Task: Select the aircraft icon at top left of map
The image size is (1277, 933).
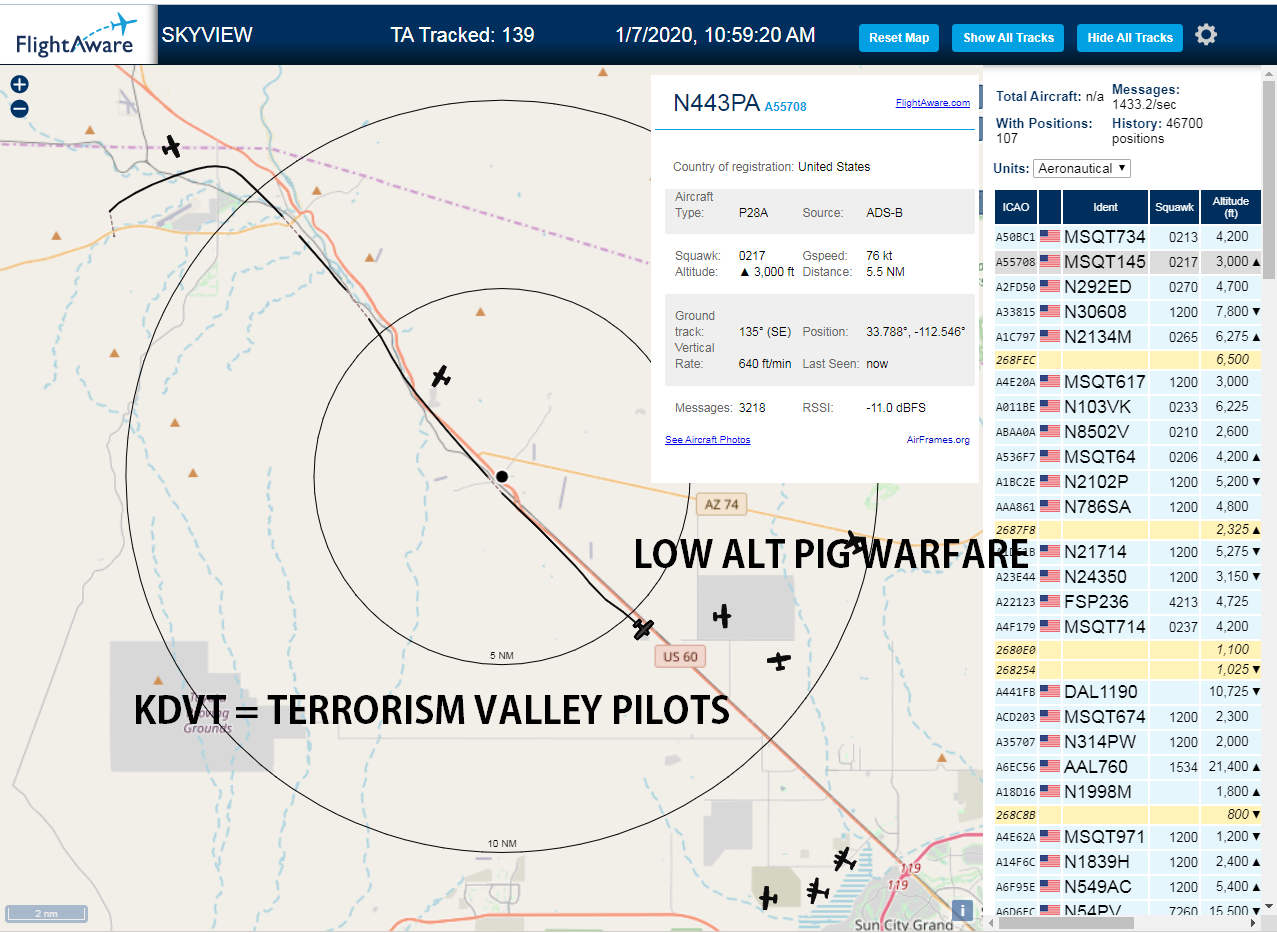Action: [x=172, y=147]
